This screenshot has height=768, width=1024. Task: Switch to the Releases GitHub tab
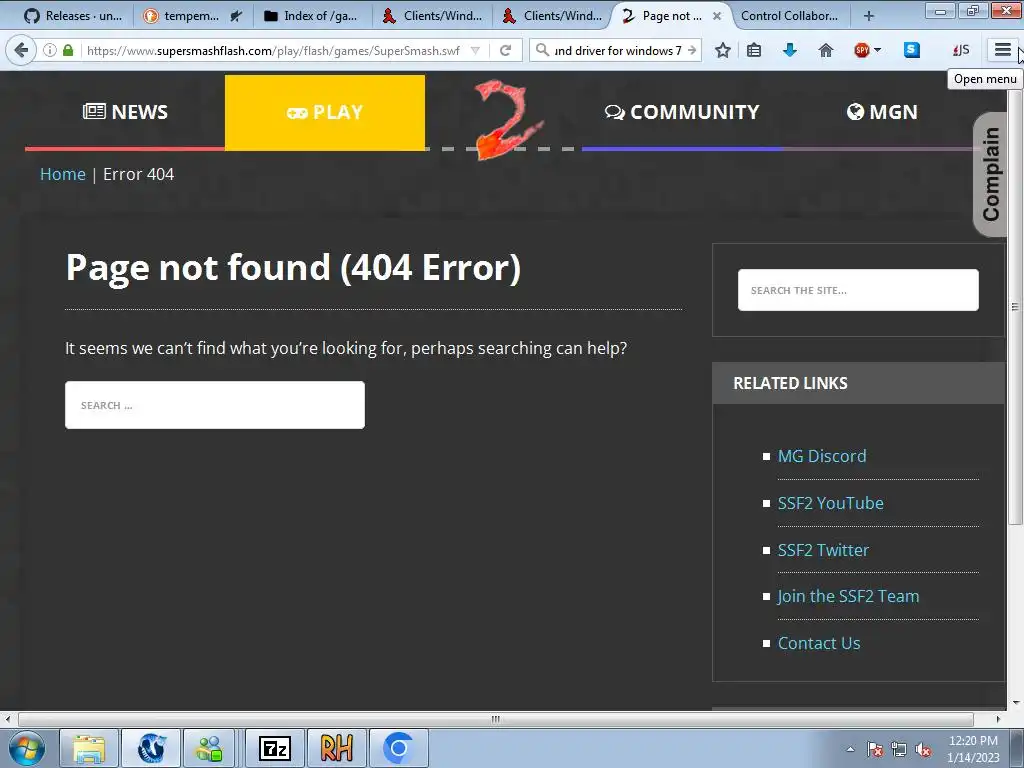pos(72,16)
